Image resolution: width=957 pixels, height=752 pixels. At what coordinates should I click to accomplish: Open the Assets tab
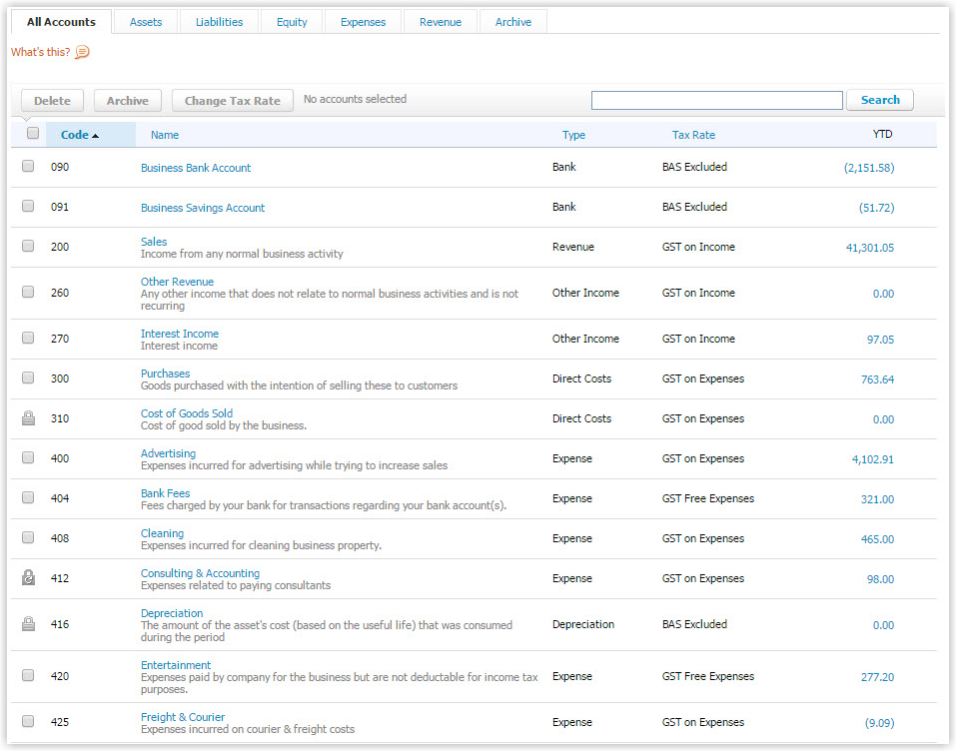(x=146, y=22)
